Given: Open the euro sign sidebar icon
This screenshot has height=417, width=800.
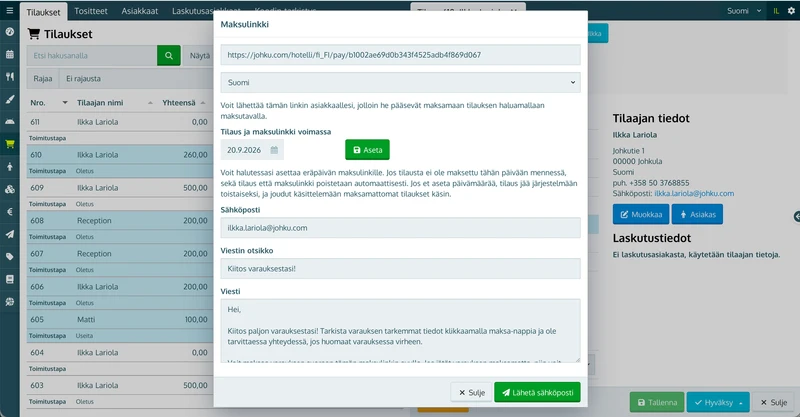Looking at the screenshot, I should coord(10,212).
